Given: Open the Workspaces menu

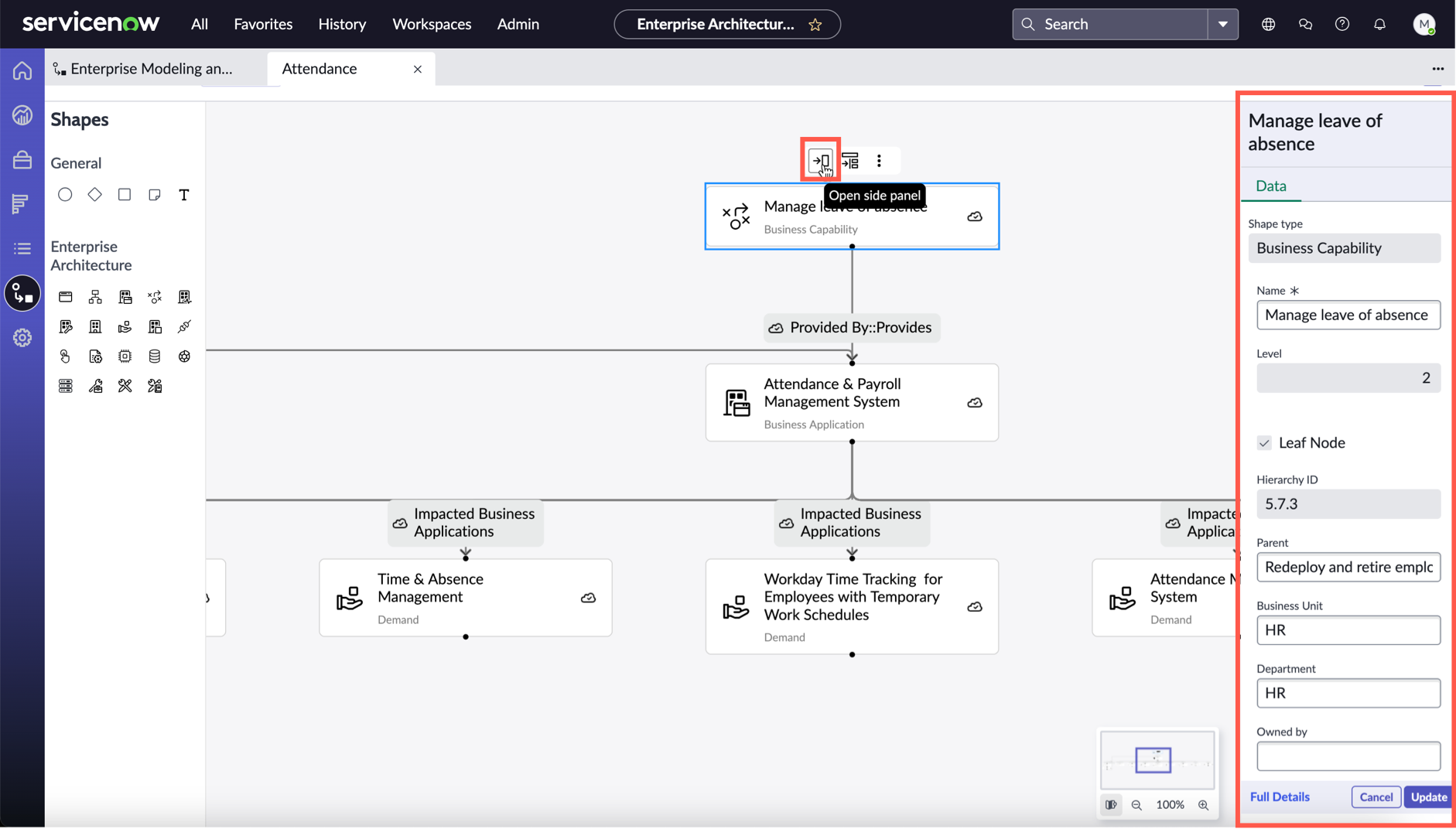Looking at the screenshot, I should tap(432, 24).
